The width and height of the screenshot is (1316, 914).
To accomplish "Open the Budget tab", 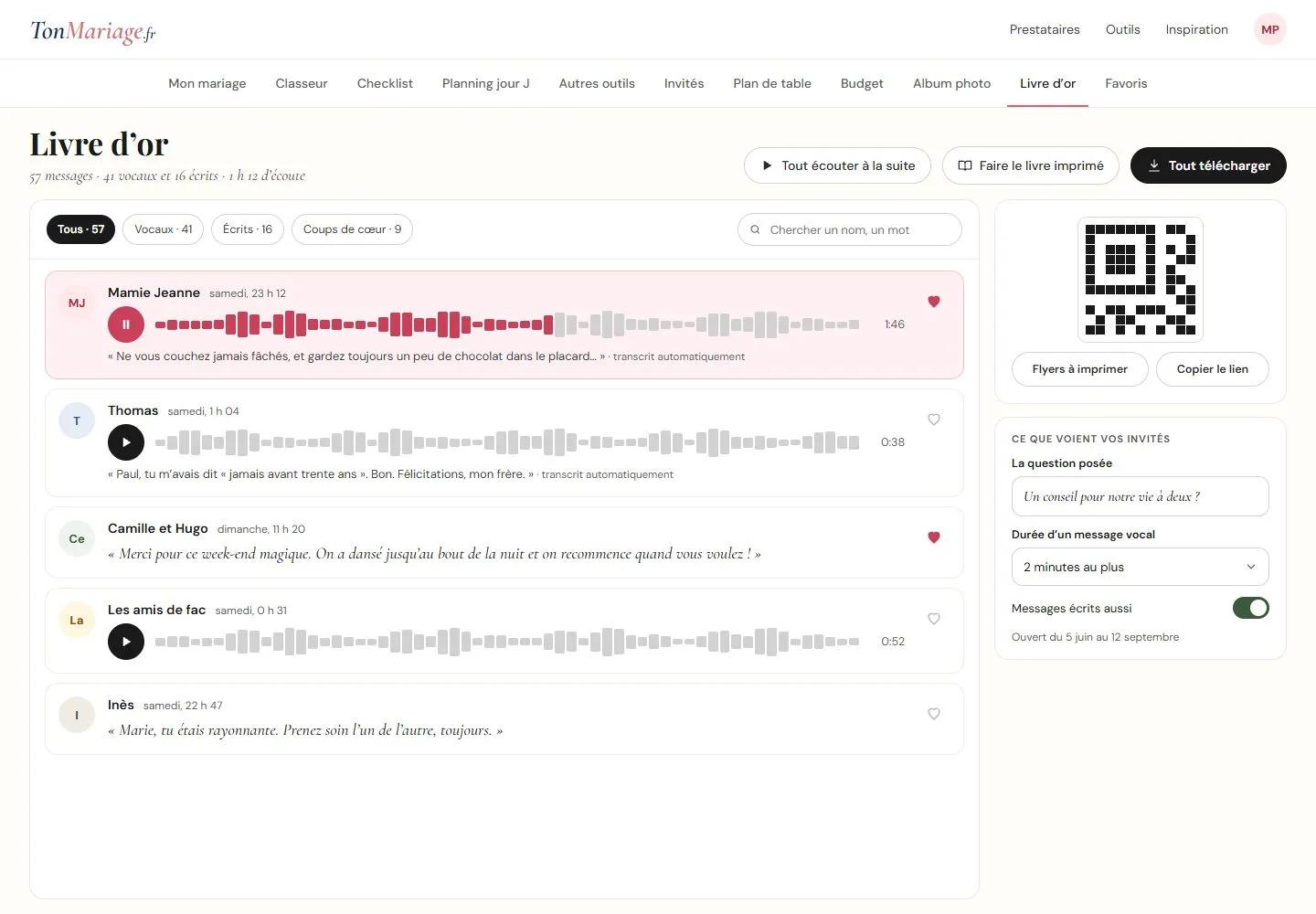I will pos(862,83).
